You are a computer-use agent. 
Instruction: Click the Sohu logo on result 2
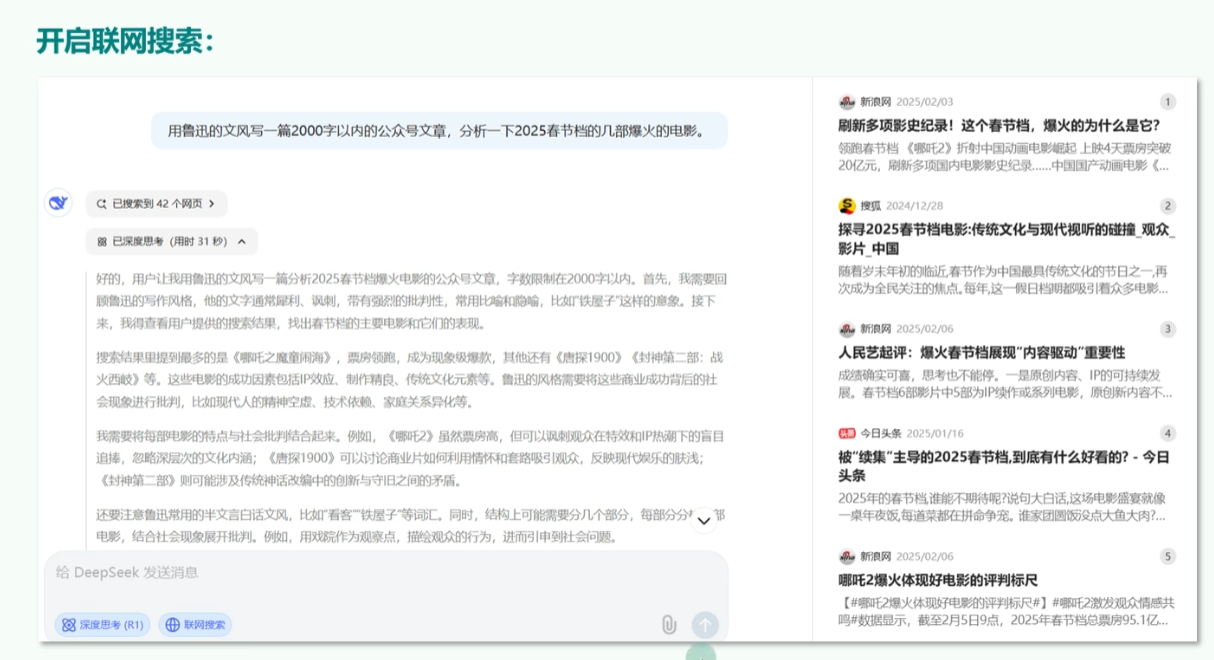[x=847, y=206]
